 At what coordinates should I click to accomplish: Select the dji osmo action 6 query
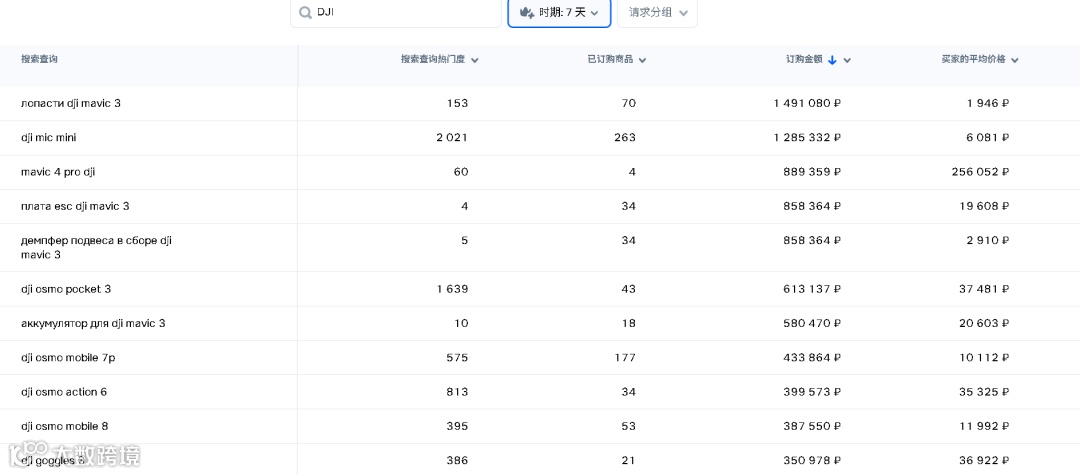point(64,392)
